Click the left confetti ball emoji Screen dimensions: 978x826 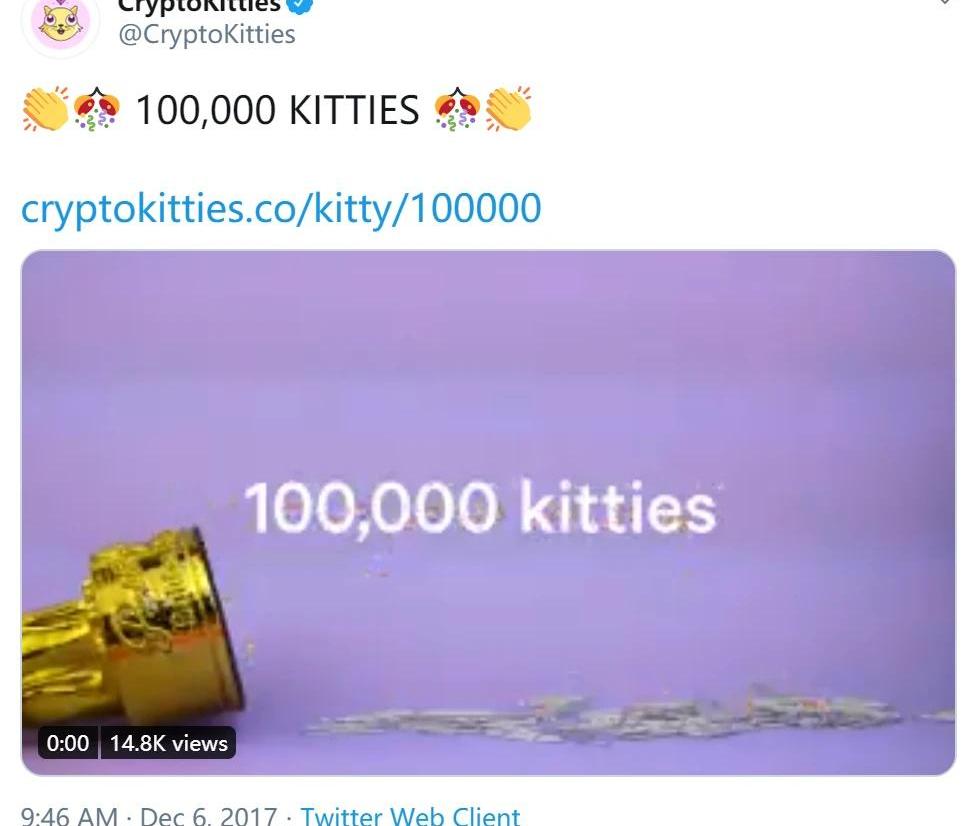coord(97,109)
